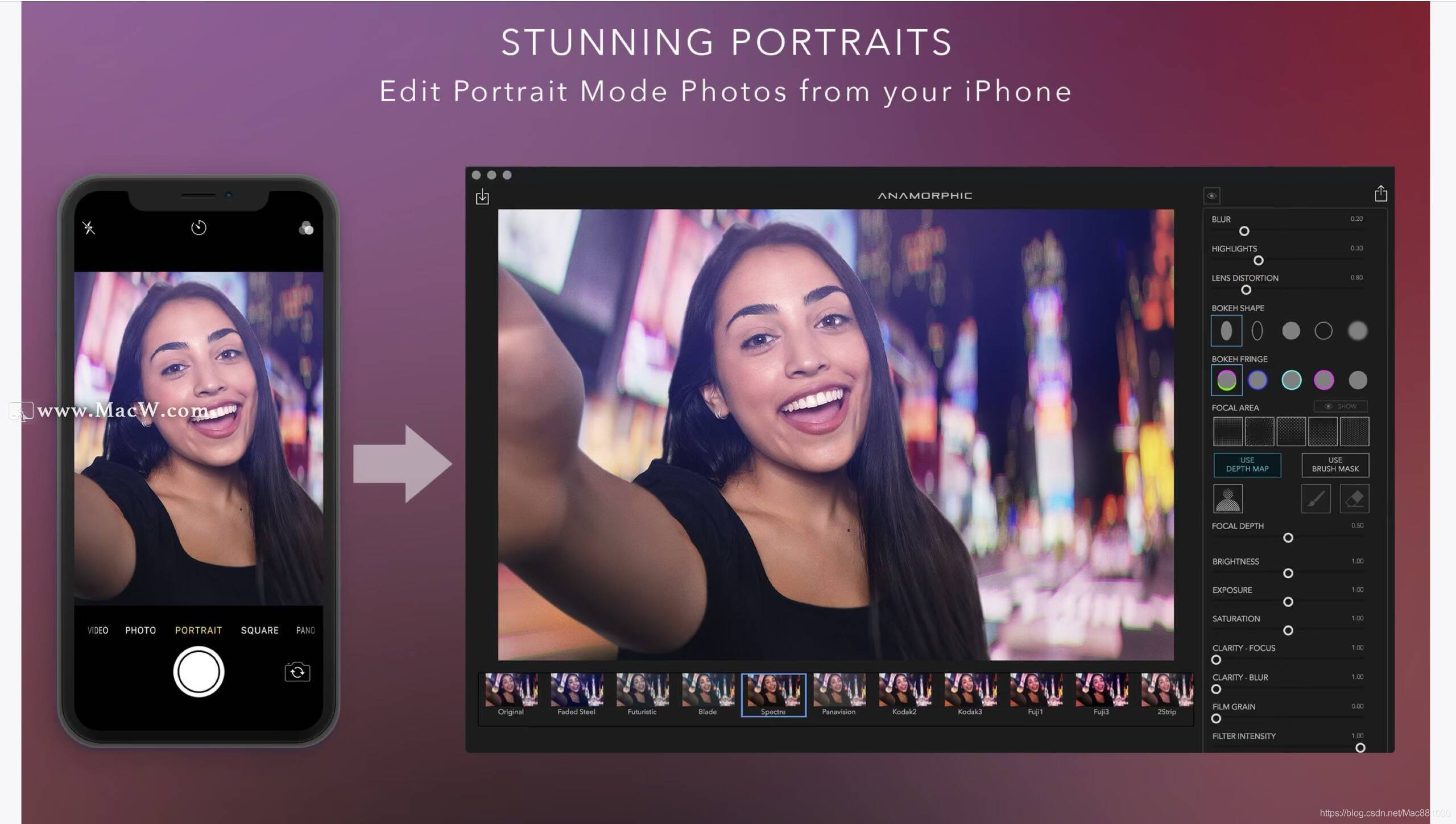Click the Exposure slider handle
The image size is (1456, 824).
[x=1288, y=602]
